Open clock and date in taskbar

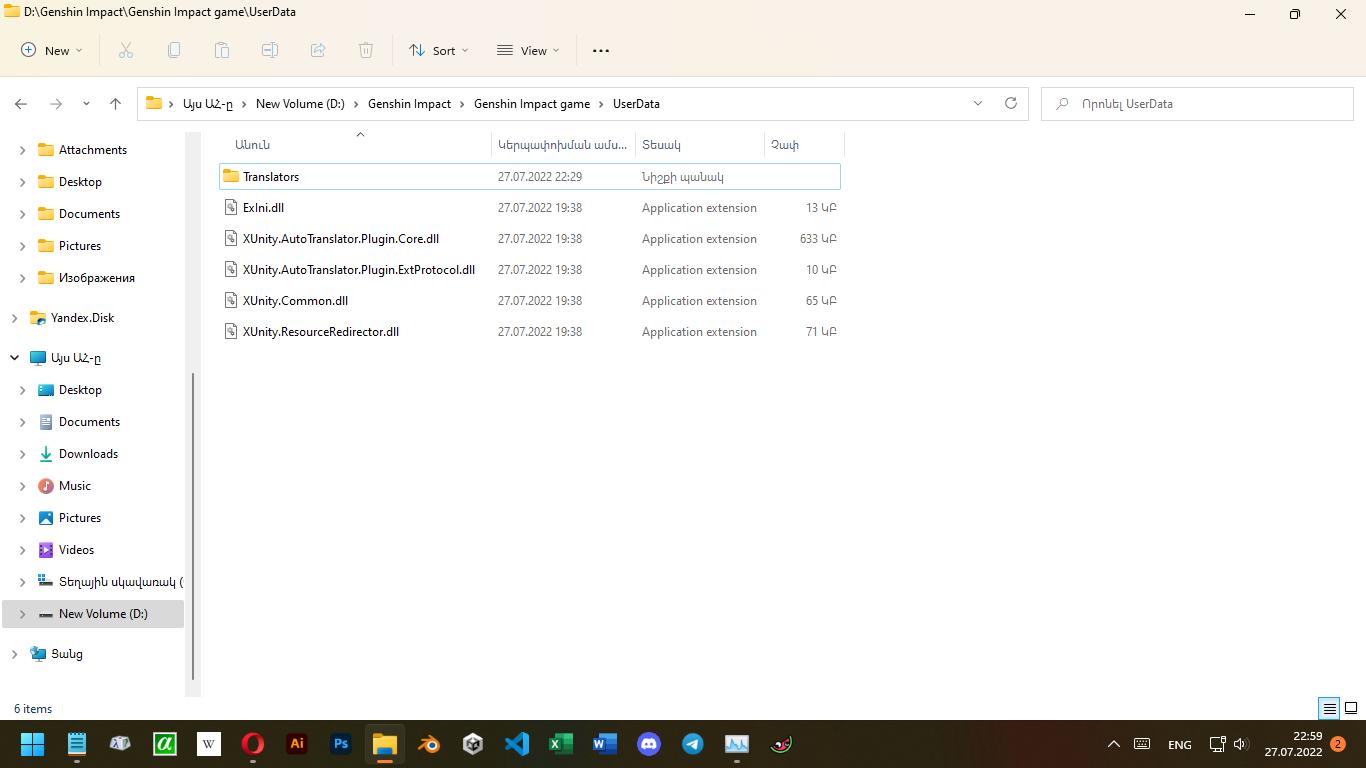pos(1294,744)
